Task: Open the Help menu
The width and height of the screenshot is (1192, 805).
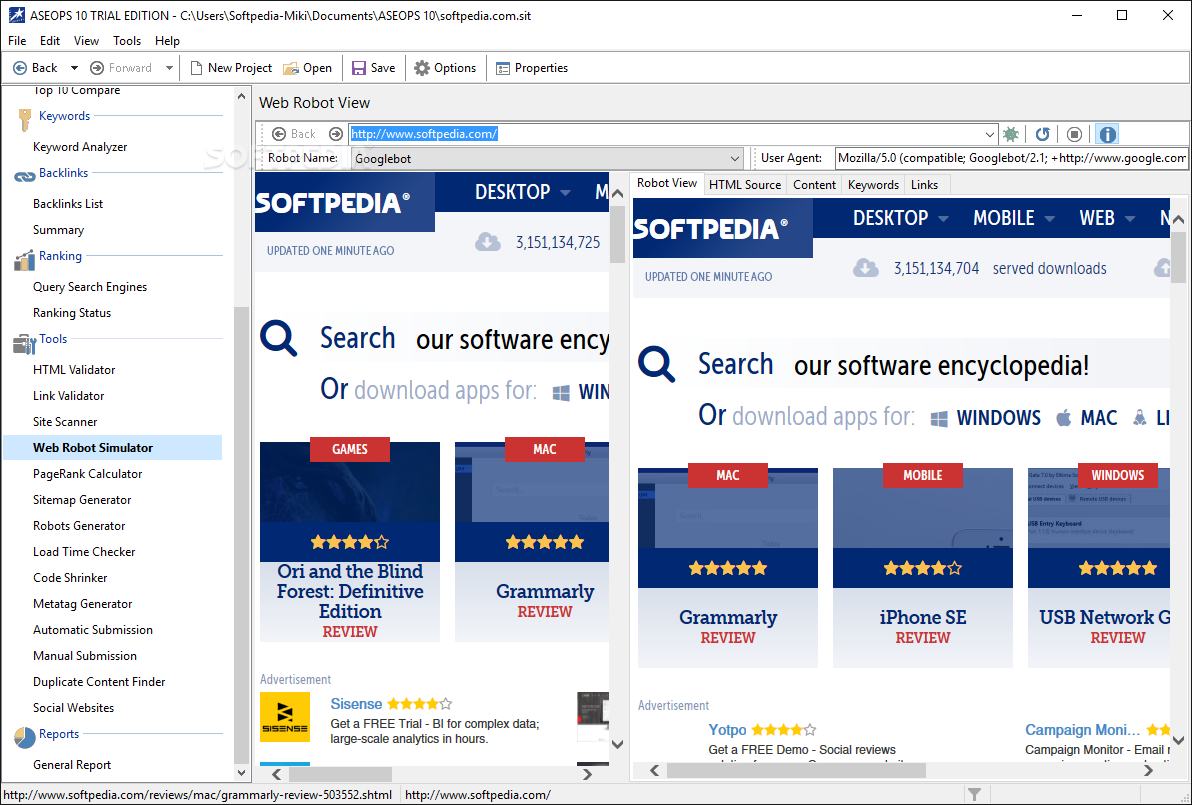Action: 167,41
